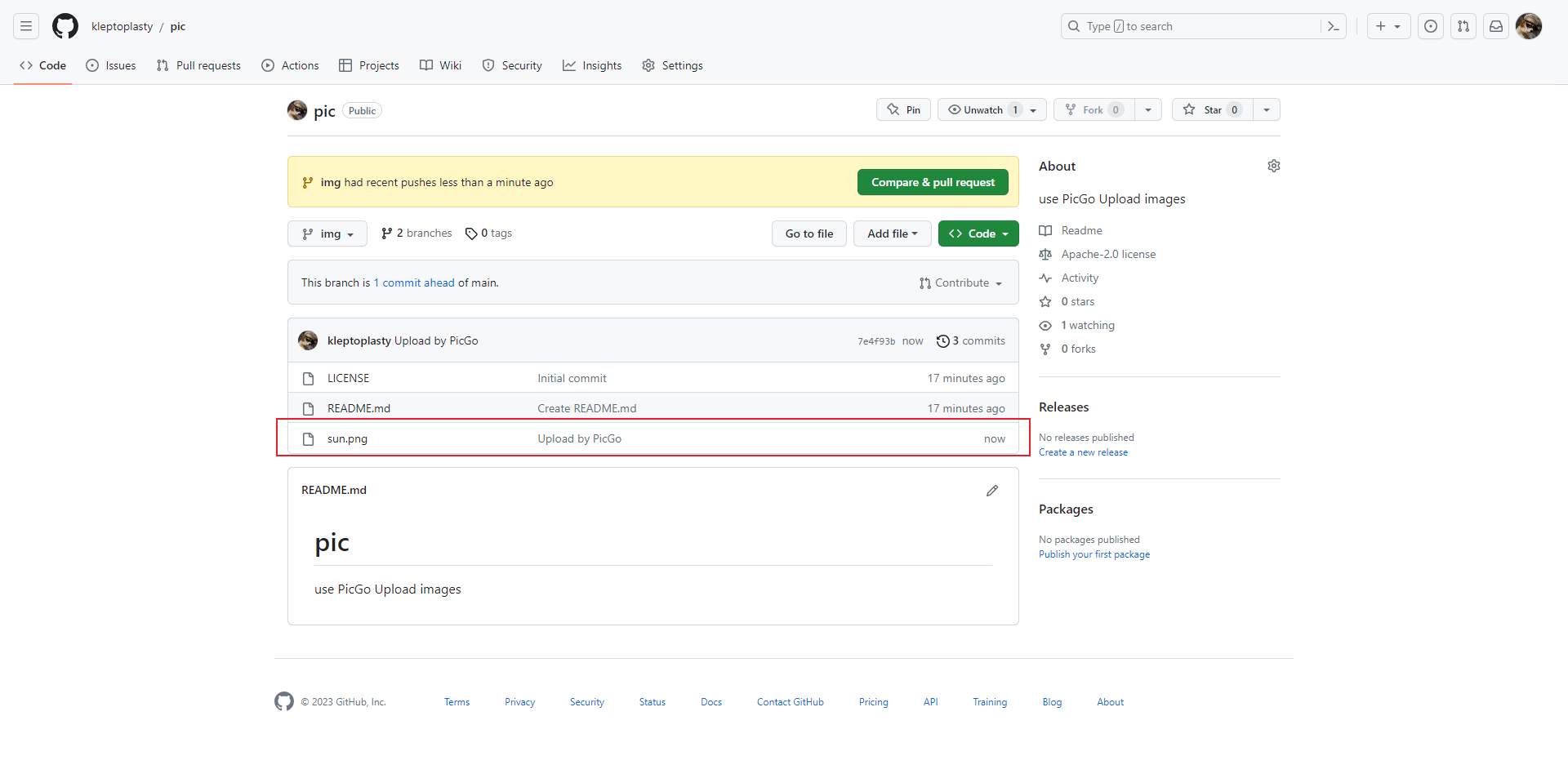
Task: Open the Initial commit message link
Action: (572, 378)
